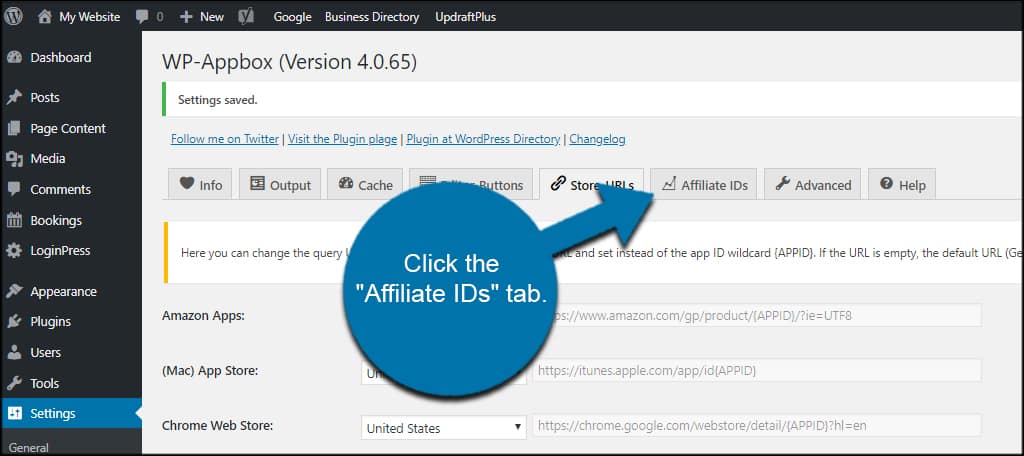The width and height of the screenshot is (1024, 456).
Task: Open General settings submenu item
Action: pos(29,448)
